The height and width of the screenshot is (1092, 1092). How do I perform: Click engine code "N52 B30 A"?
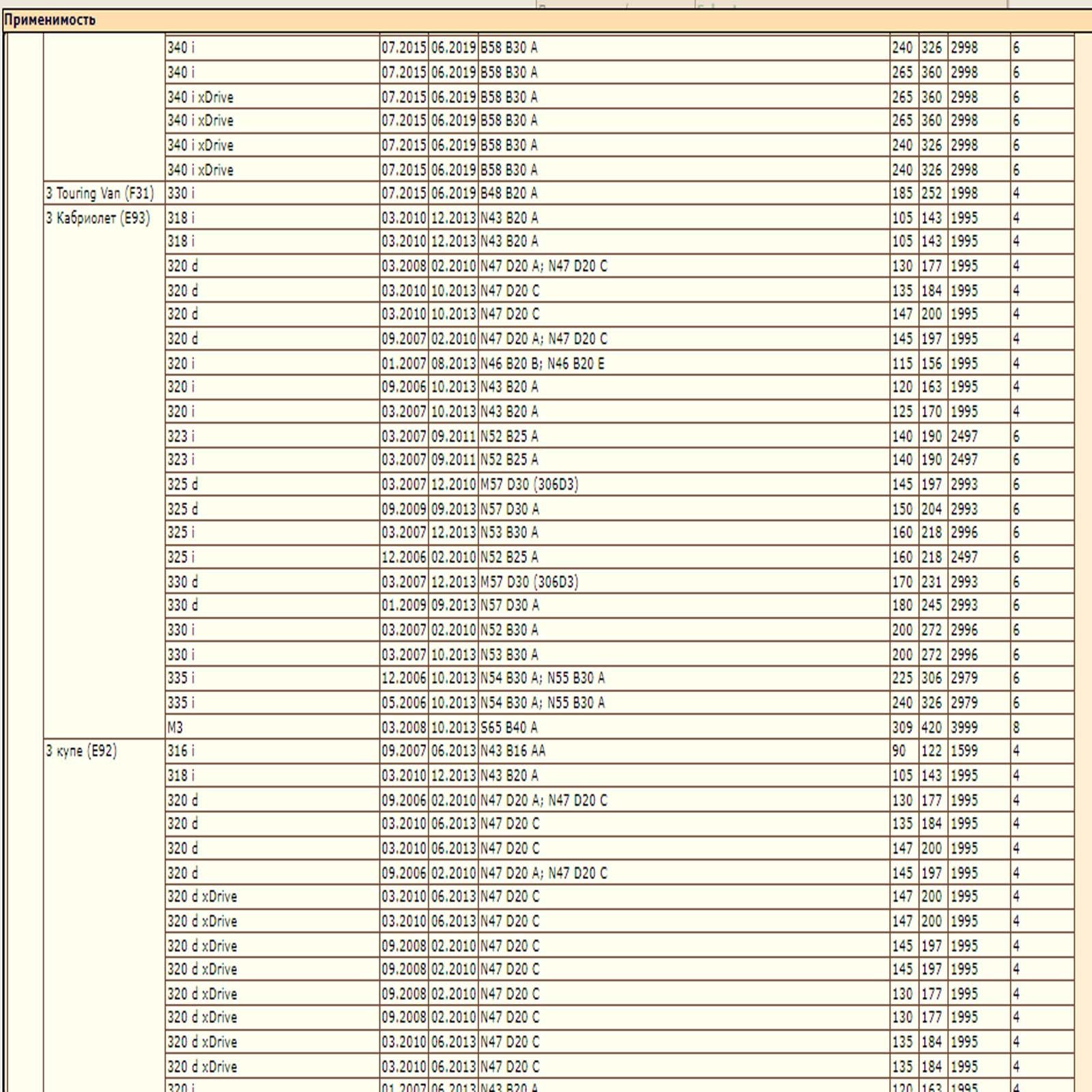508,630
